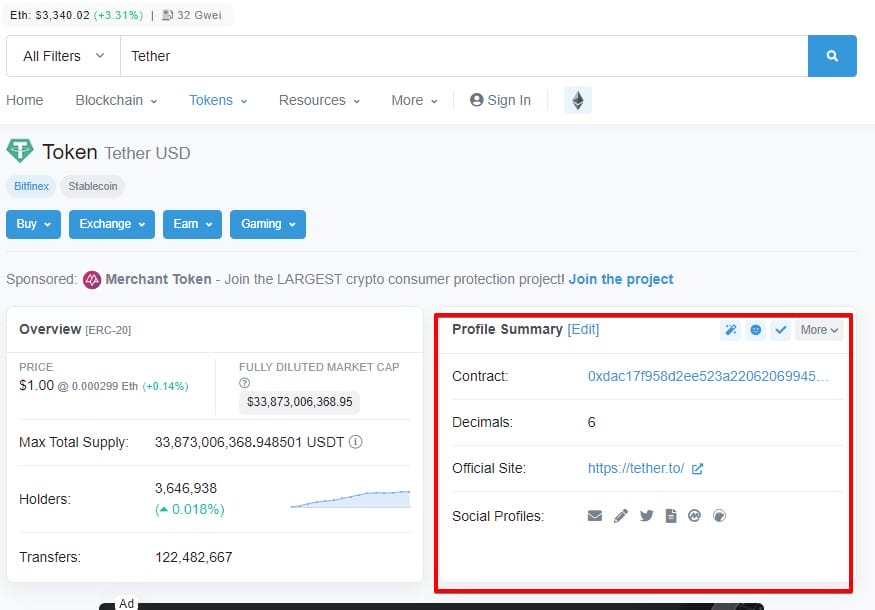Open the Ethereum network logo icon
Screen dimensions: 875x610
578,100
